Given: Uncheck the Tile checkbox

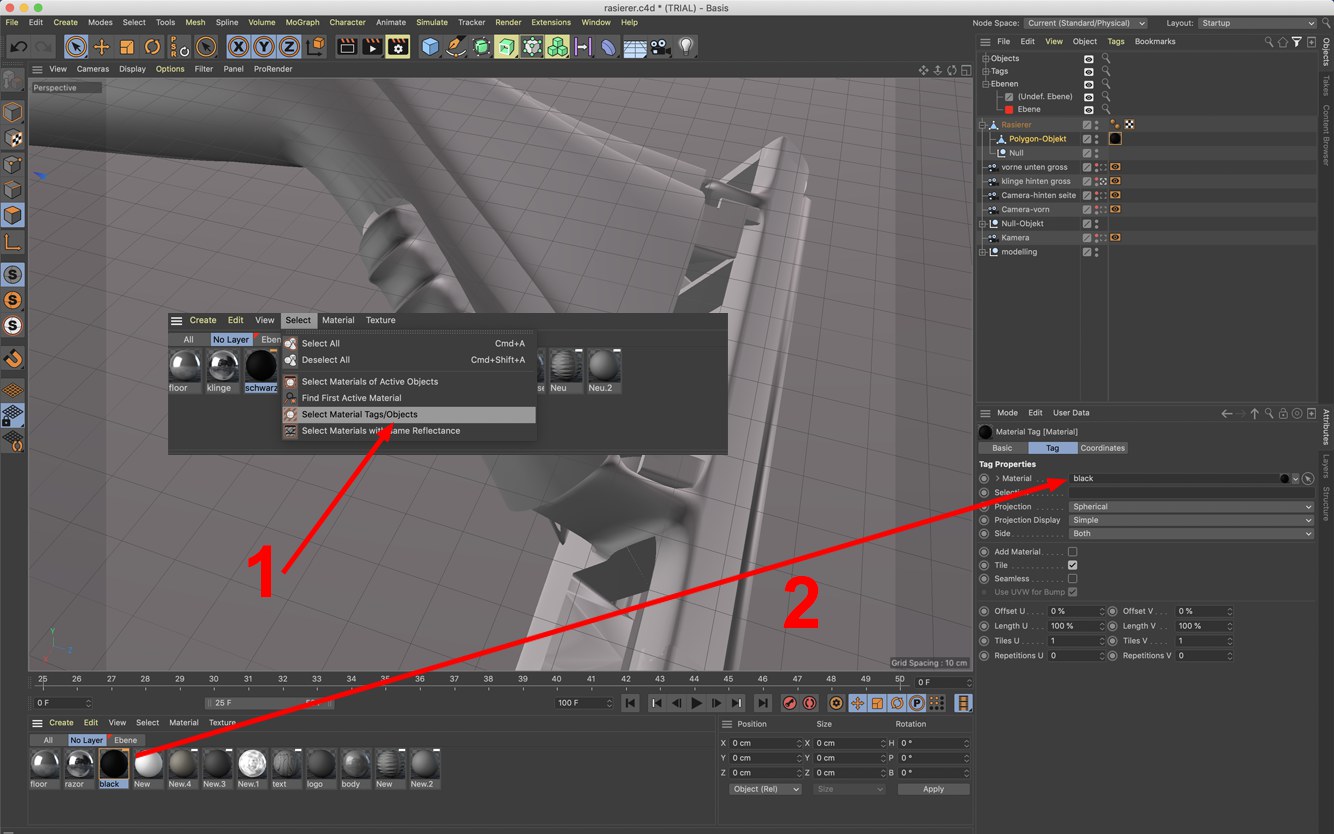Looking at the screenshot, I should click(1072, 565).
